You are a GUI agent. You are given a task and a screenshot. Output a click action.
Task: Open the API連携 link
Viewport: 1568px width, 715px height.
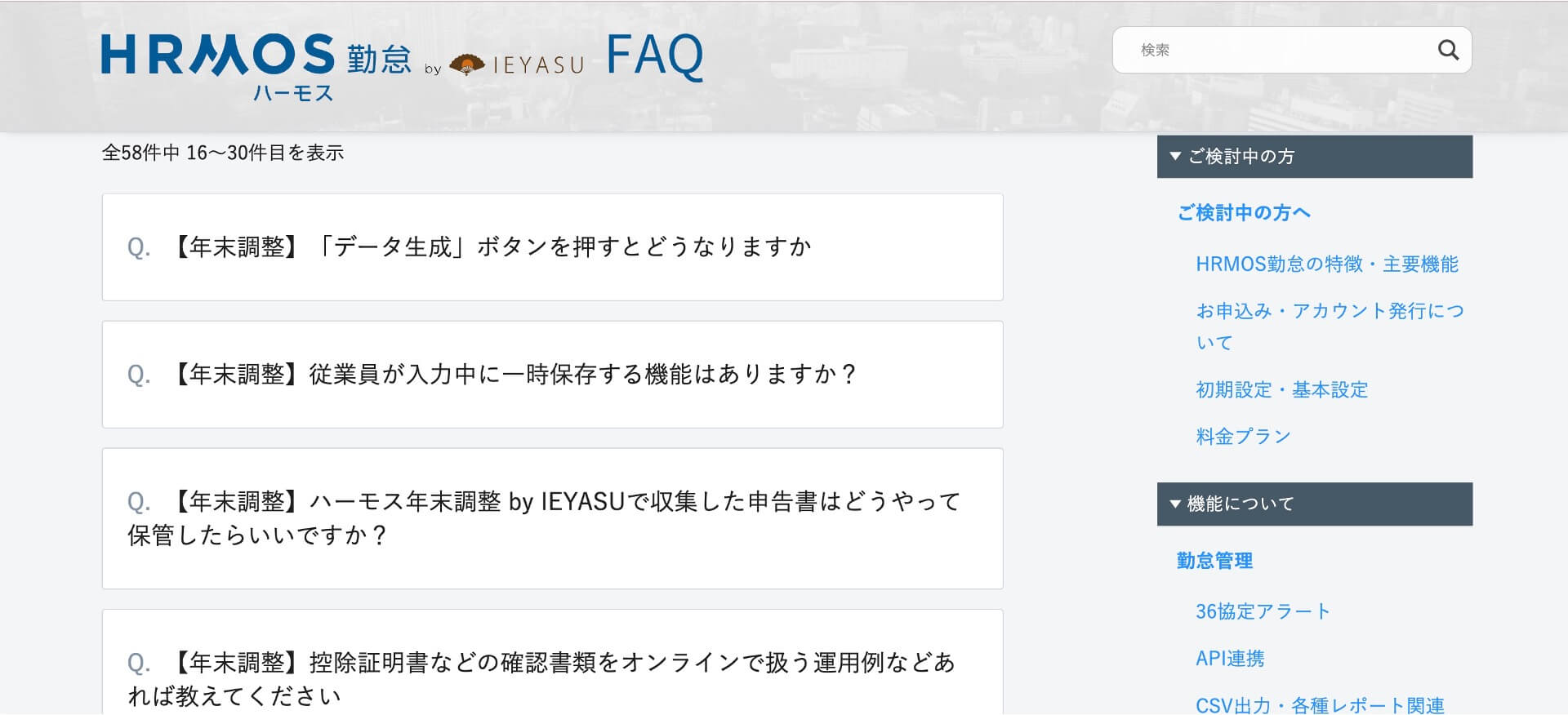pos(1230,659)
